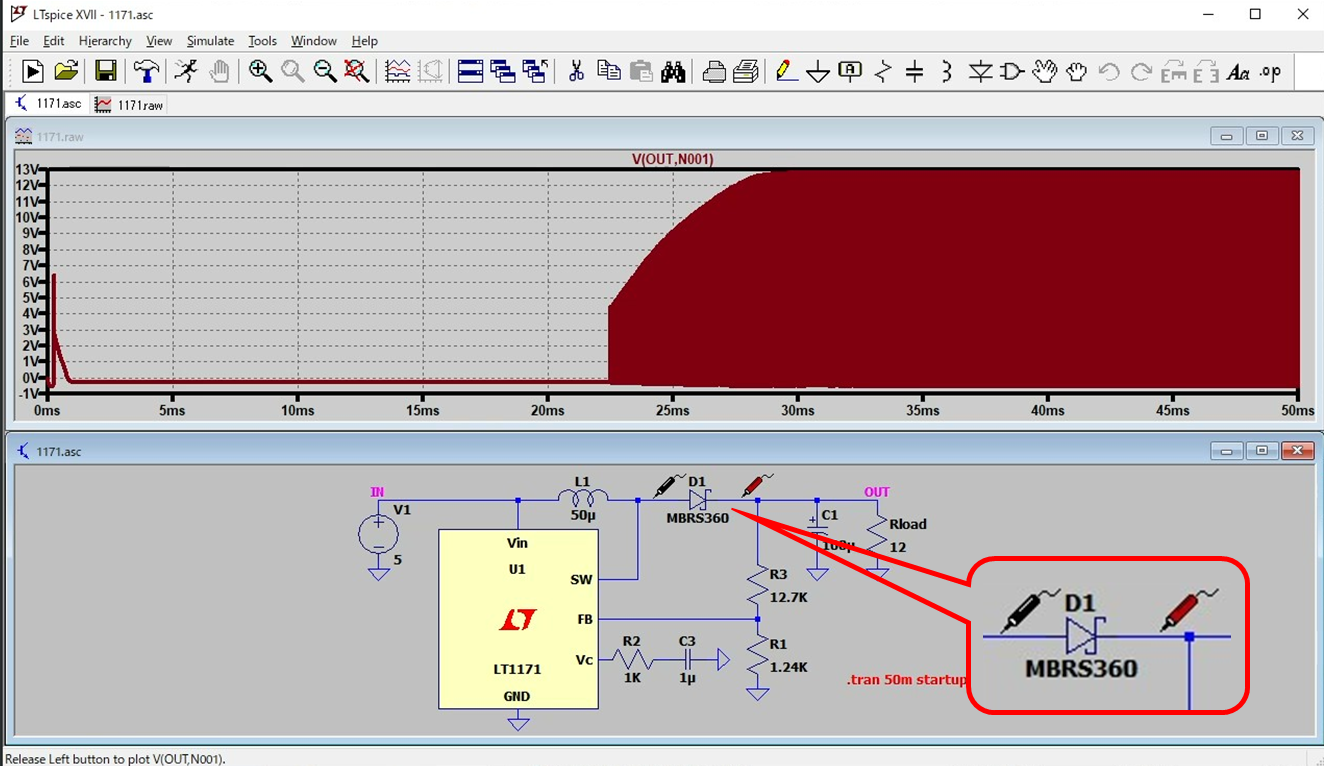Place a diode from the toolbar
The image size is (1324, 766).
(980, 71)
